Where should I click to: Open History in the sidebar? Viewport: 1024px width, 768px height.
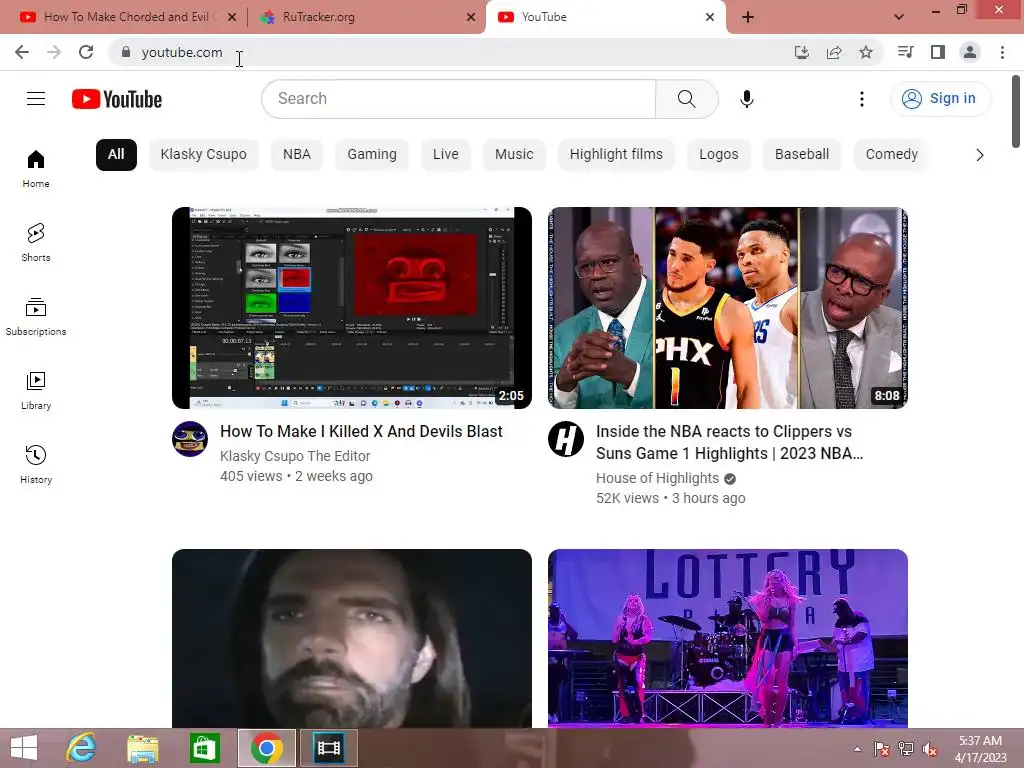pos(36,464)
